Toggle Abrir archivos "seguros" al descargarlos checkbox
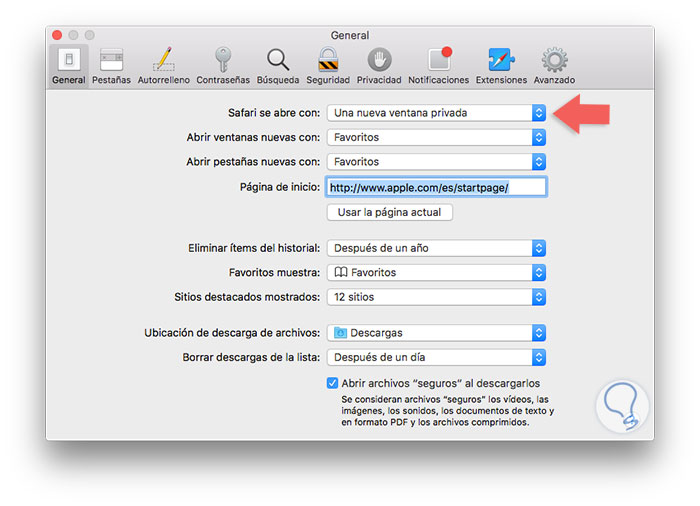Image resolution: width=700 pixels, height=506 pixels. coord(332,383)
